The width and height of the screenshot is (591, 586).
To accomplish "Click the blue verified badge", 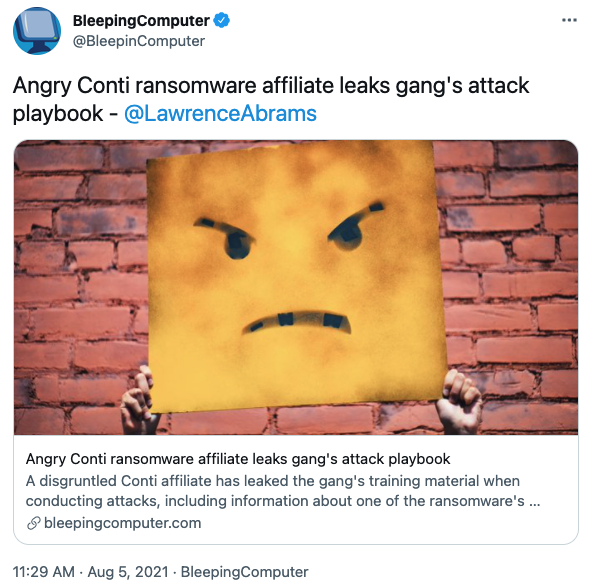I will [x=222, y=20].
